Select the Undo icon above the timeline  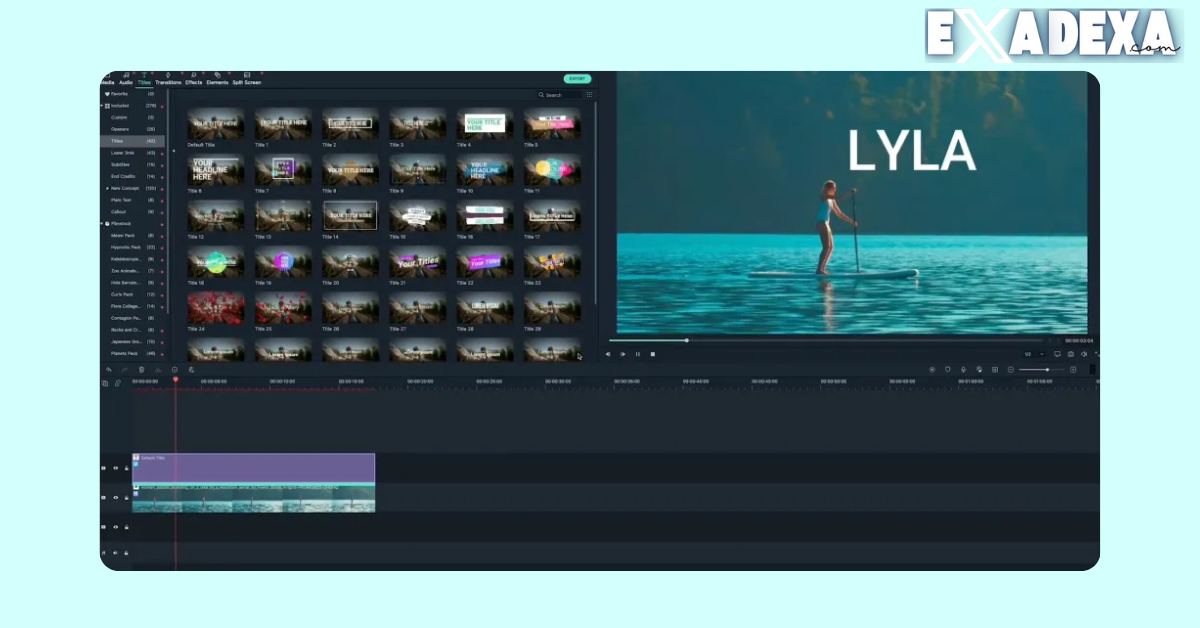pos(109,370)
